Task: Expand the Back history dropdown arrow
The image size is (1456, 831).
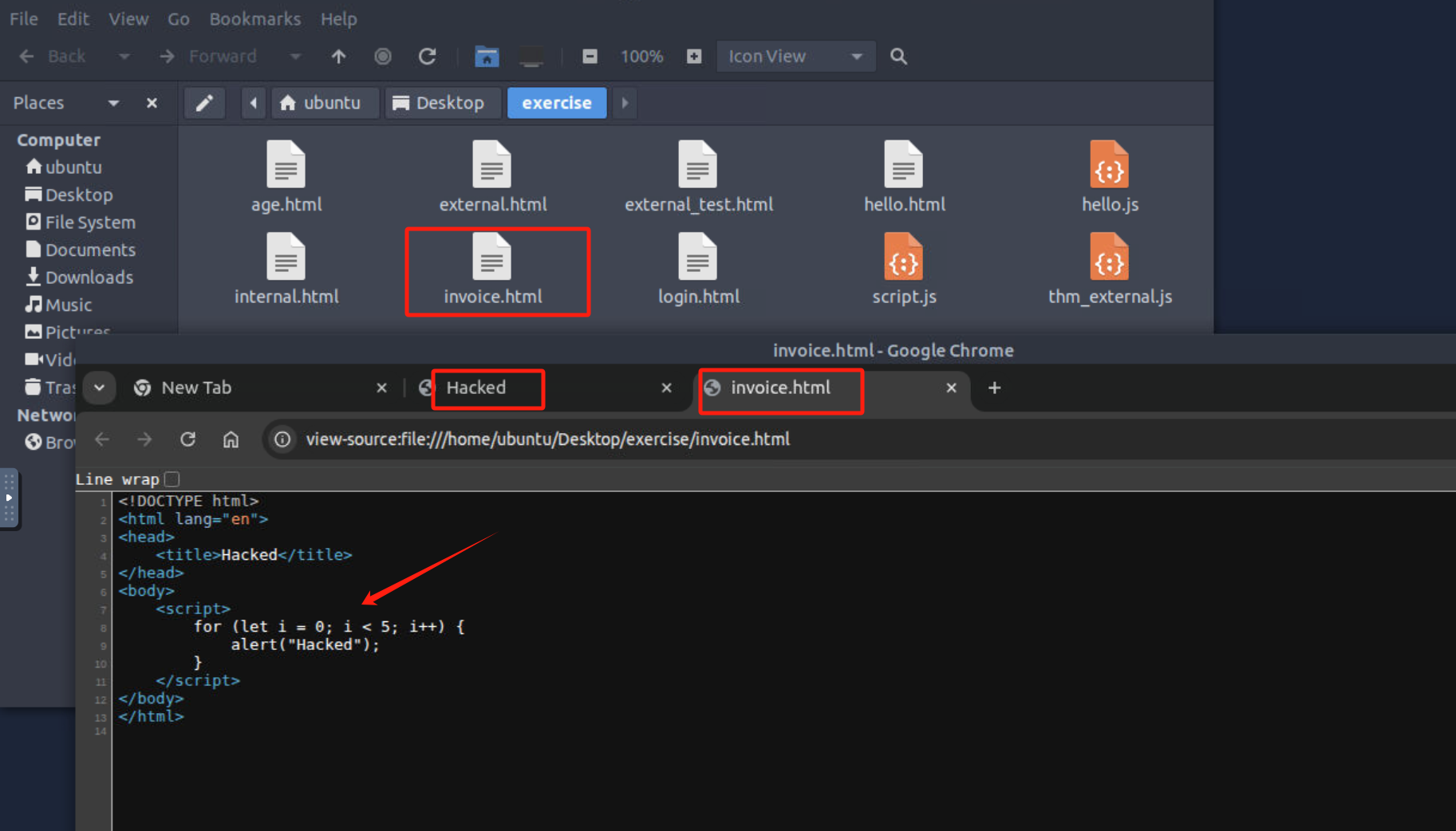Action: click(124, 57)
